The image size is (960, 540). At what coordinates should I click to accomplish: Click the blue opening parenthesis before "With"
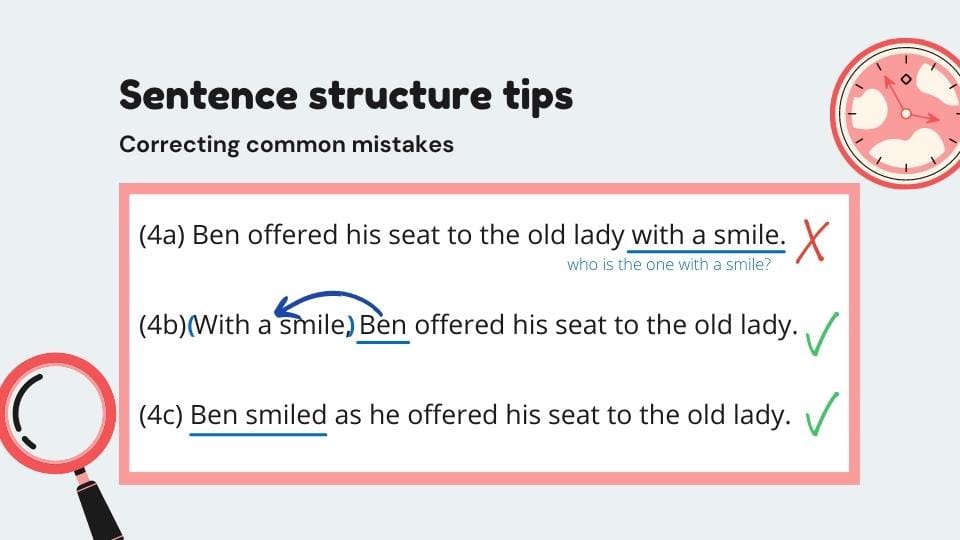coord(193,325)
